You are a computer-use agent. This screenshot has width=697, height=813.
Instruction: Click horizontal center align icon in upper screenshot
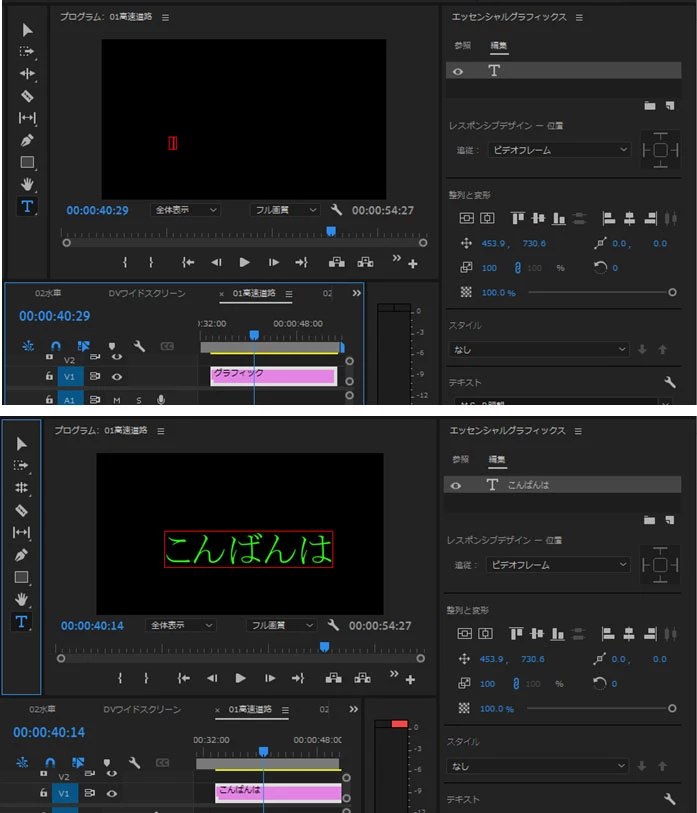pos(487,218)
